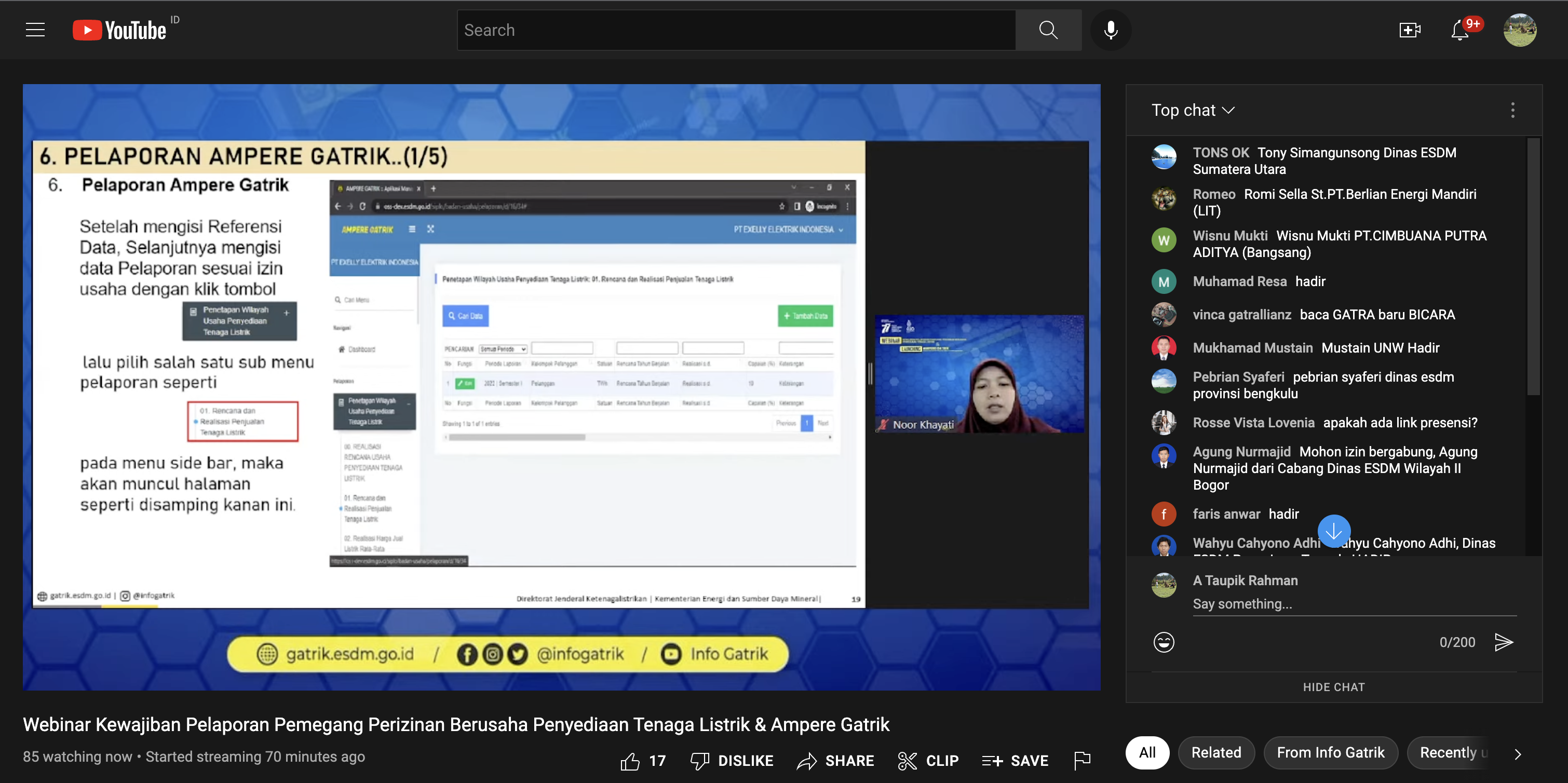Click chat author name Muhamad Resa
The height and width of the screenshot is (783, 1568).
click(1239, 281)
